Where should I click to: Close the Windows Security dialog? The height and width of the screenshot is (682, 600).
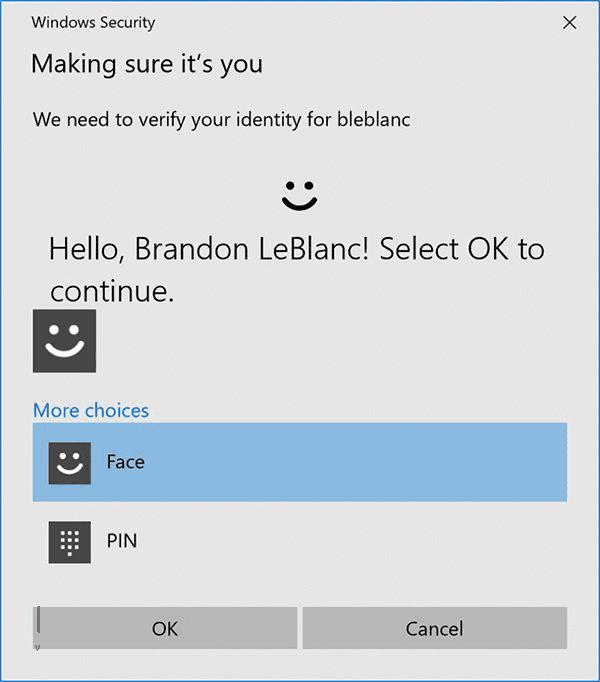coord(570,22)
